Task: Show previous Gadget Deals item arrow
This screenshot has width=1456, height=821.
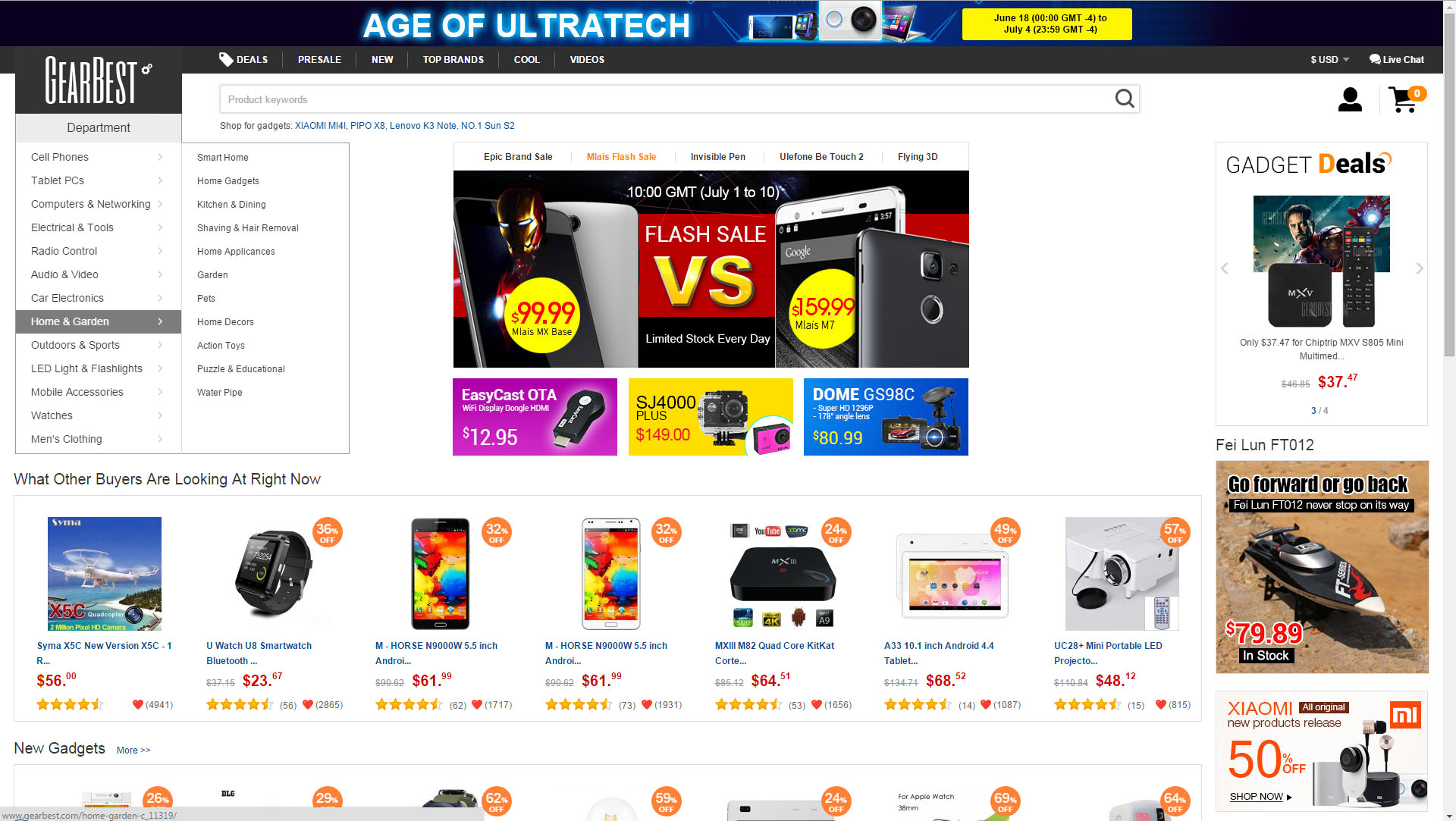Action: 1224,268
